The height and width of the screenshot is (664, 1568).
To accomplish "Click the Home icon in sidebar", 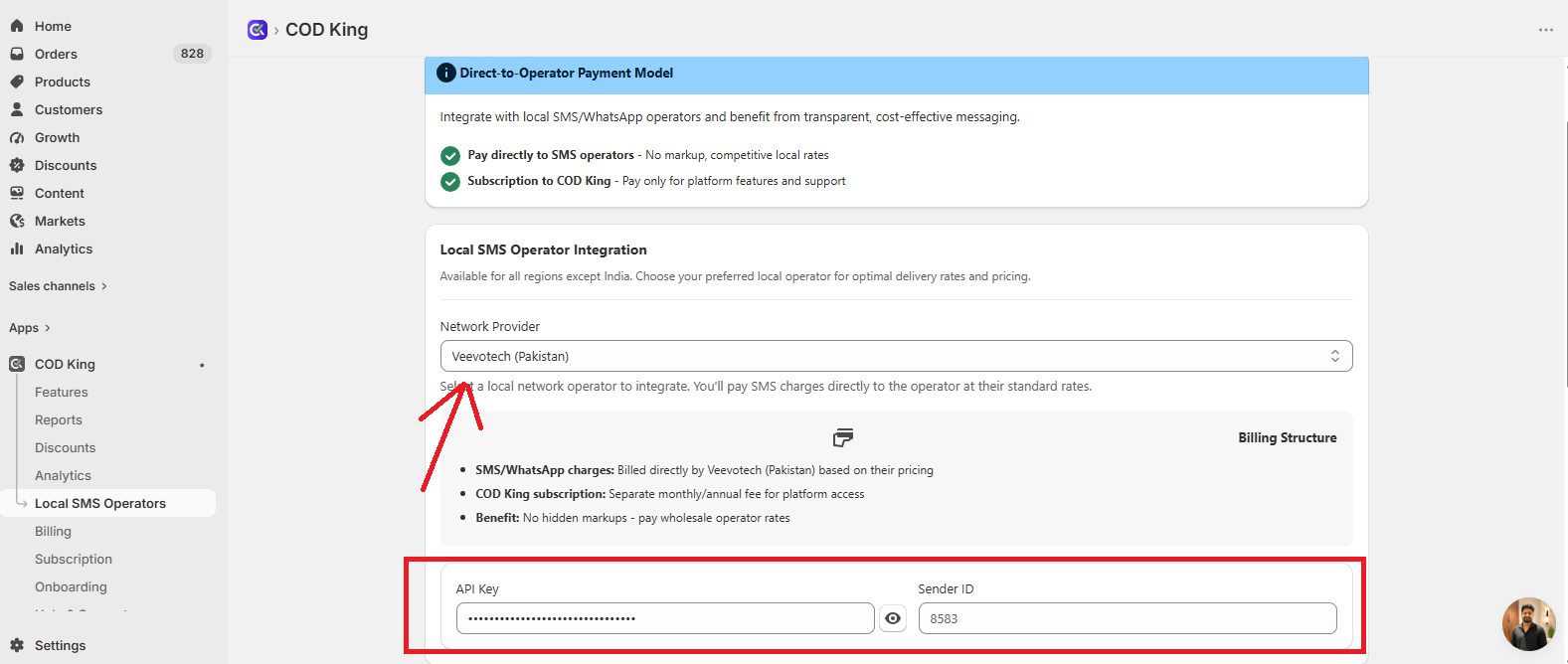I will tap(17, 26).
